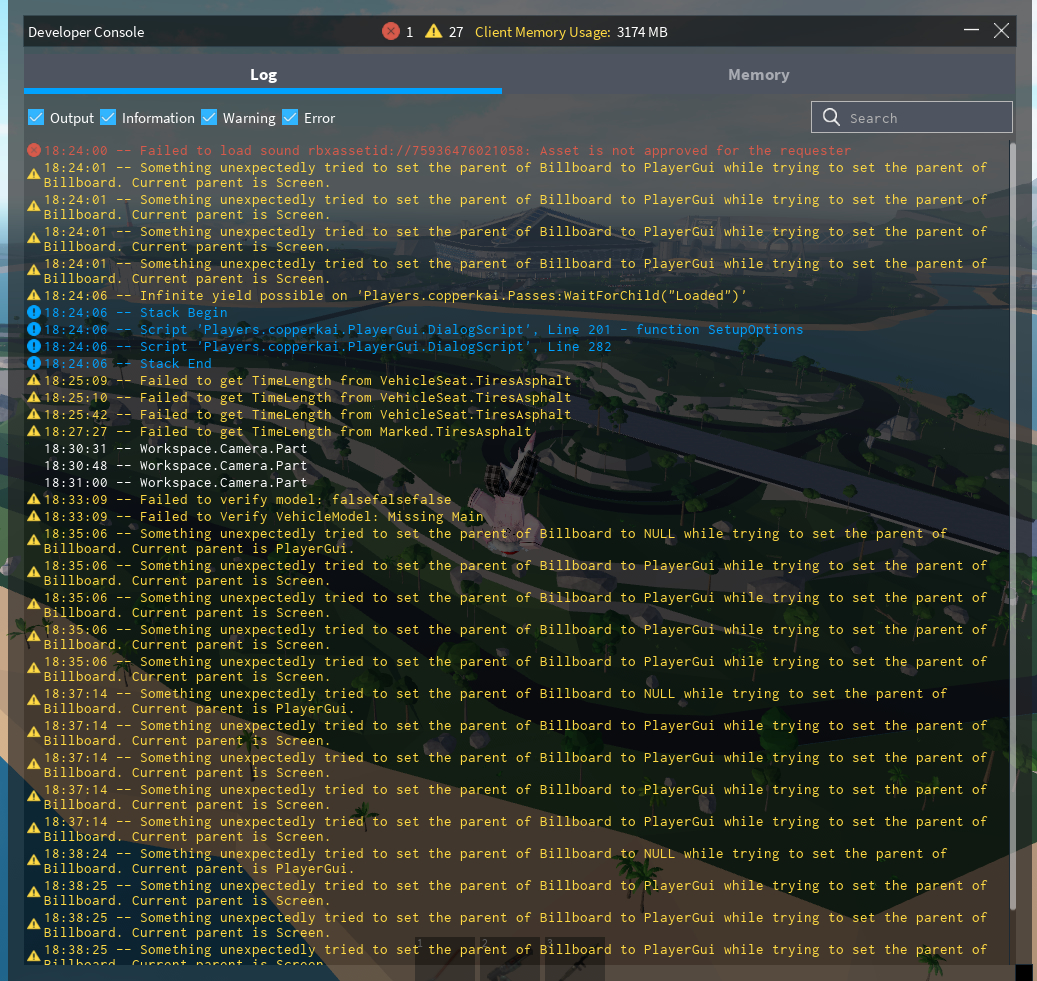Click the info icon next to Stack End

coord(34,364)
